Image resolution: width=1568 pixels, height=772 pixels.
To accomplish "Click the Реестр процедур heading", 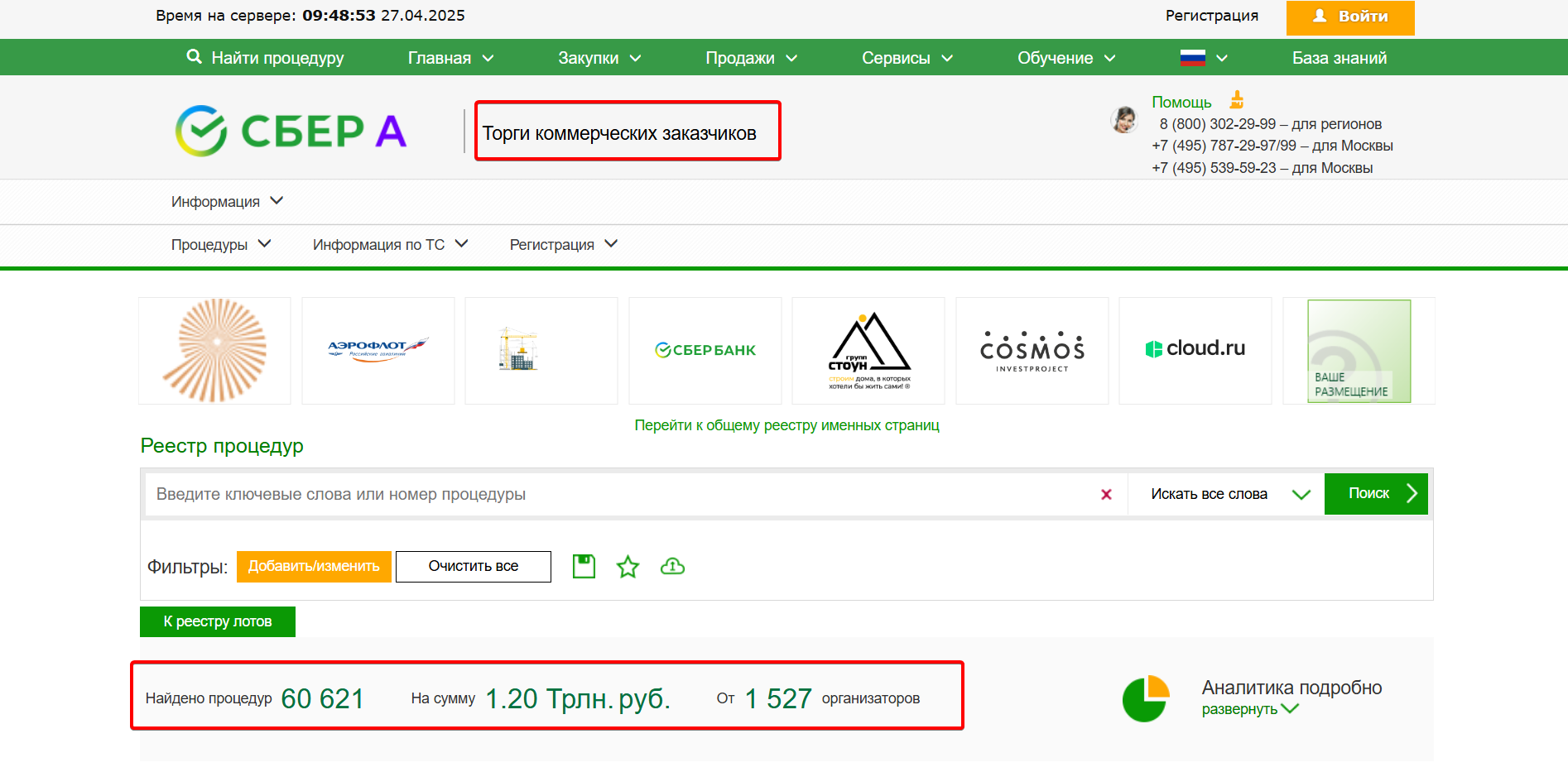I will click(222, 446).
